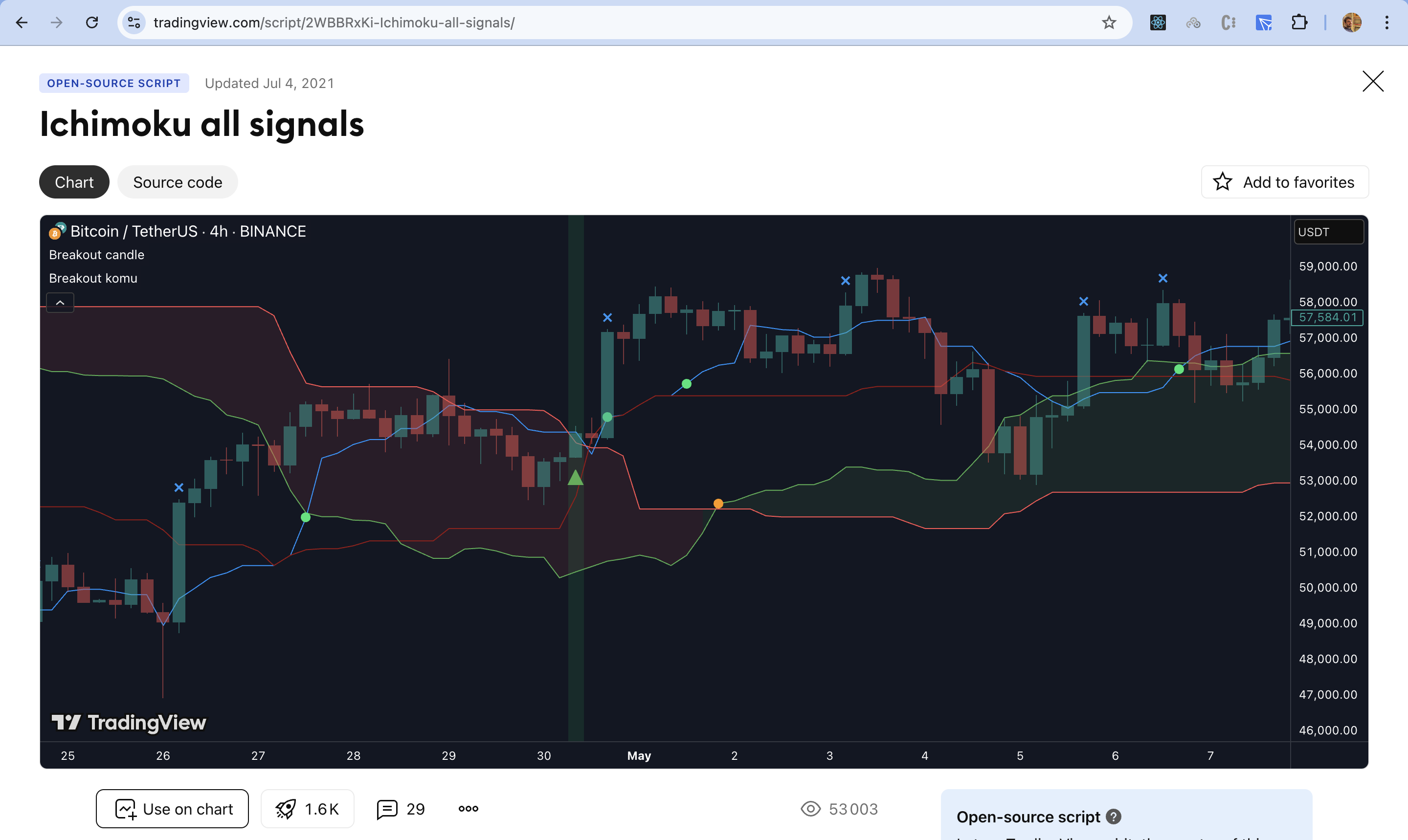The height and width of the screenshot is (840, 1408).
Task: Click the May label on time axis
Action: 639,756
